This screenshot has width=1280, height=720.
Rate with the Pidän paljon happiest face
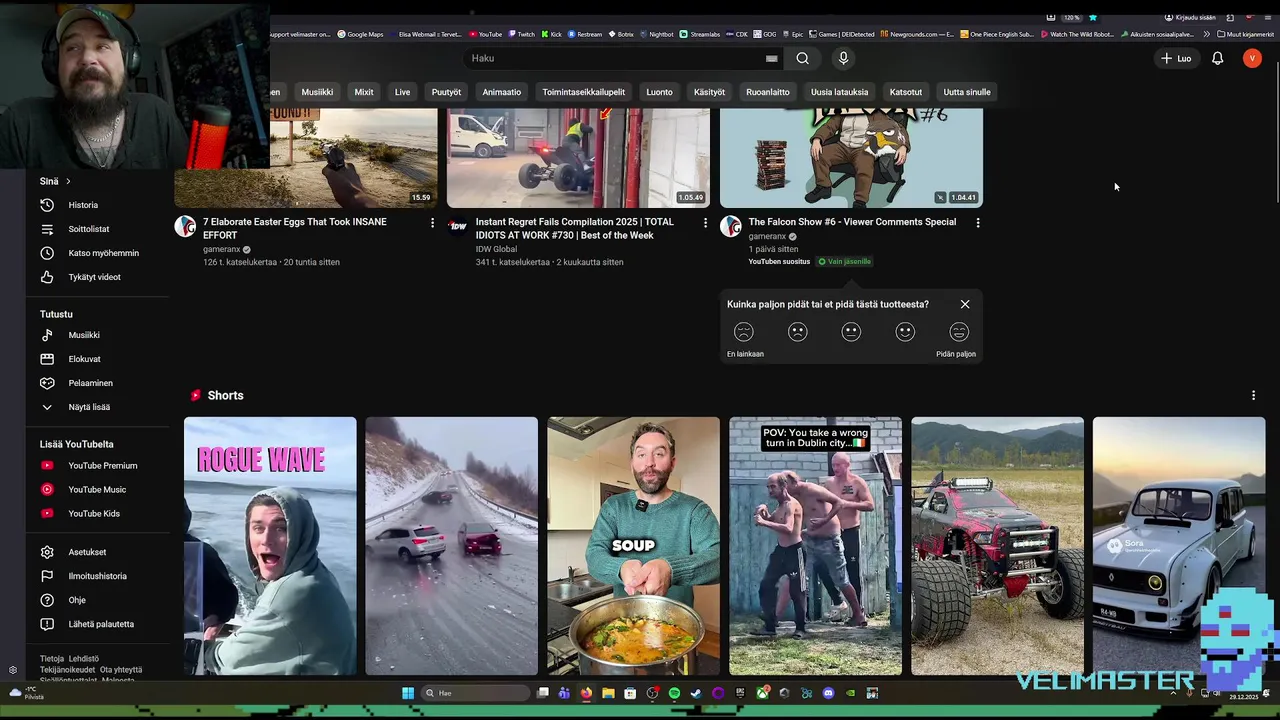click(x=959, y=332)
